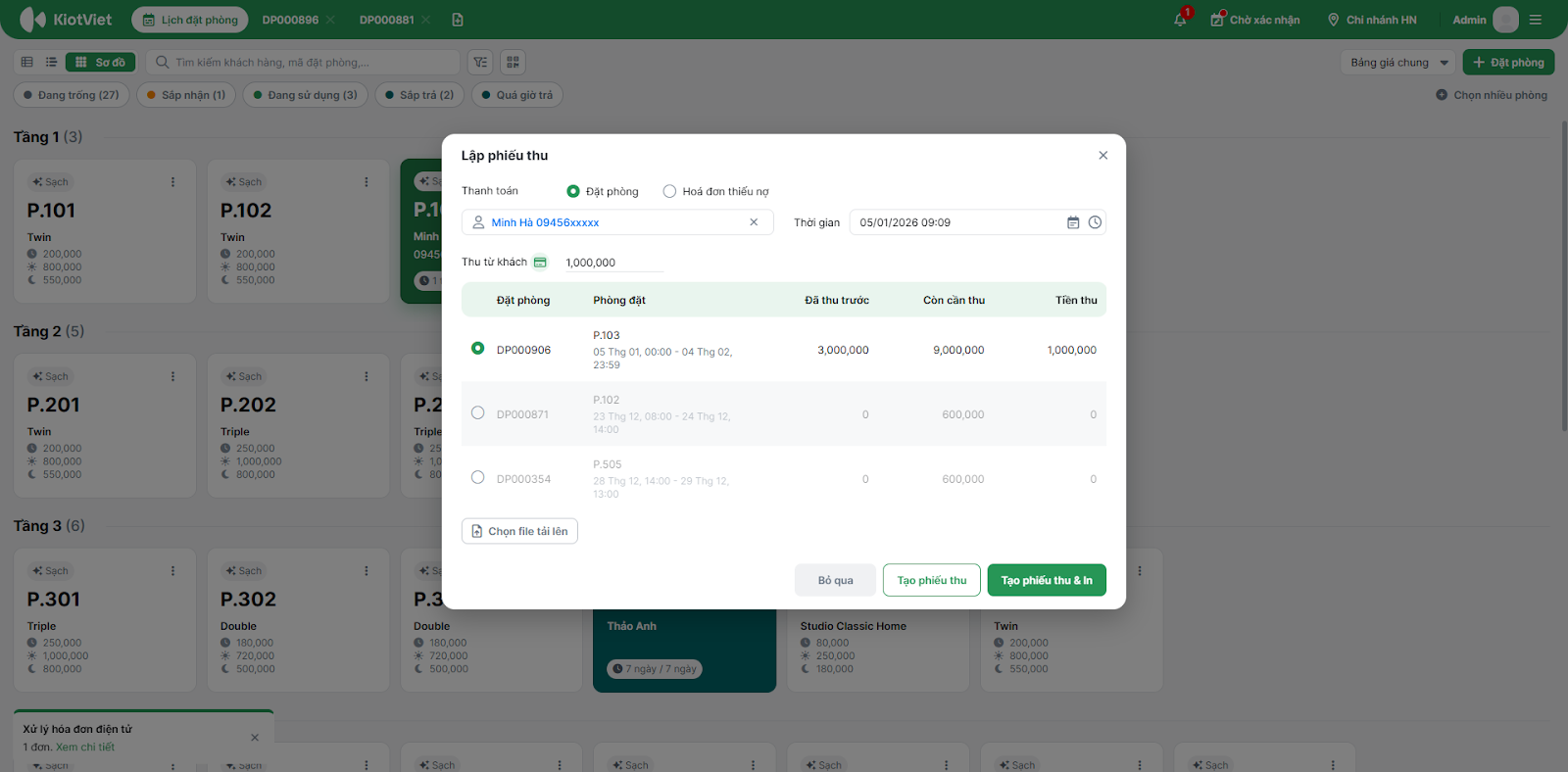Click Tạo phiếu thu & In button
1568x772 pixels.
[1047, 580]
